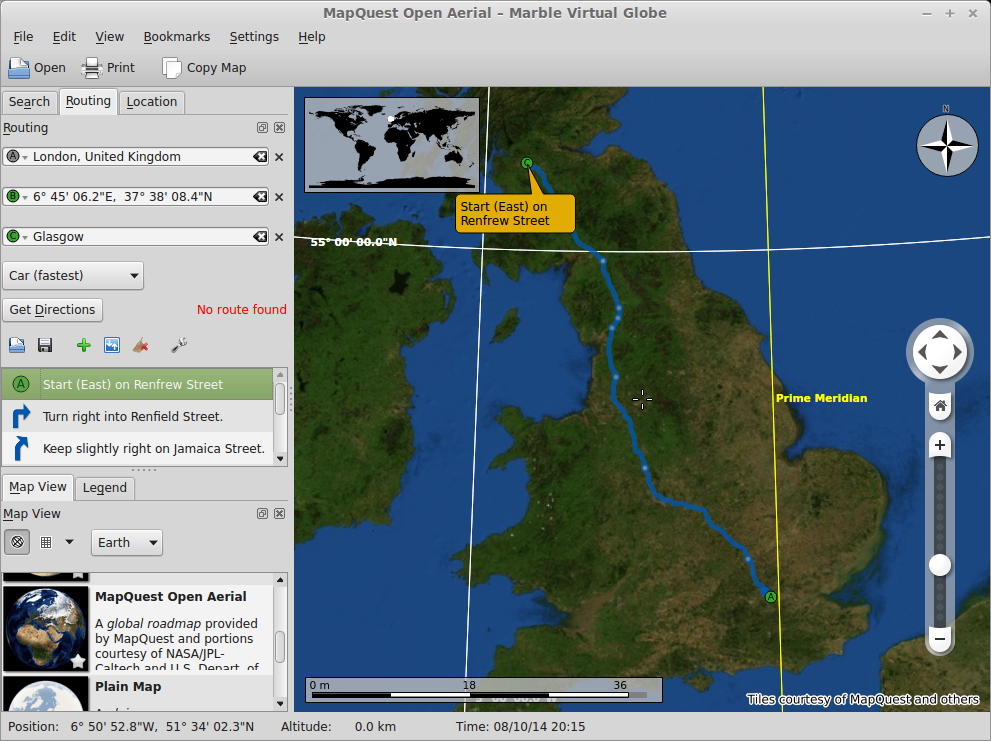Viewport: 991px width, 741px height.
Task: Select Turn right into Renfield Street step
Action: coord(138,417)
